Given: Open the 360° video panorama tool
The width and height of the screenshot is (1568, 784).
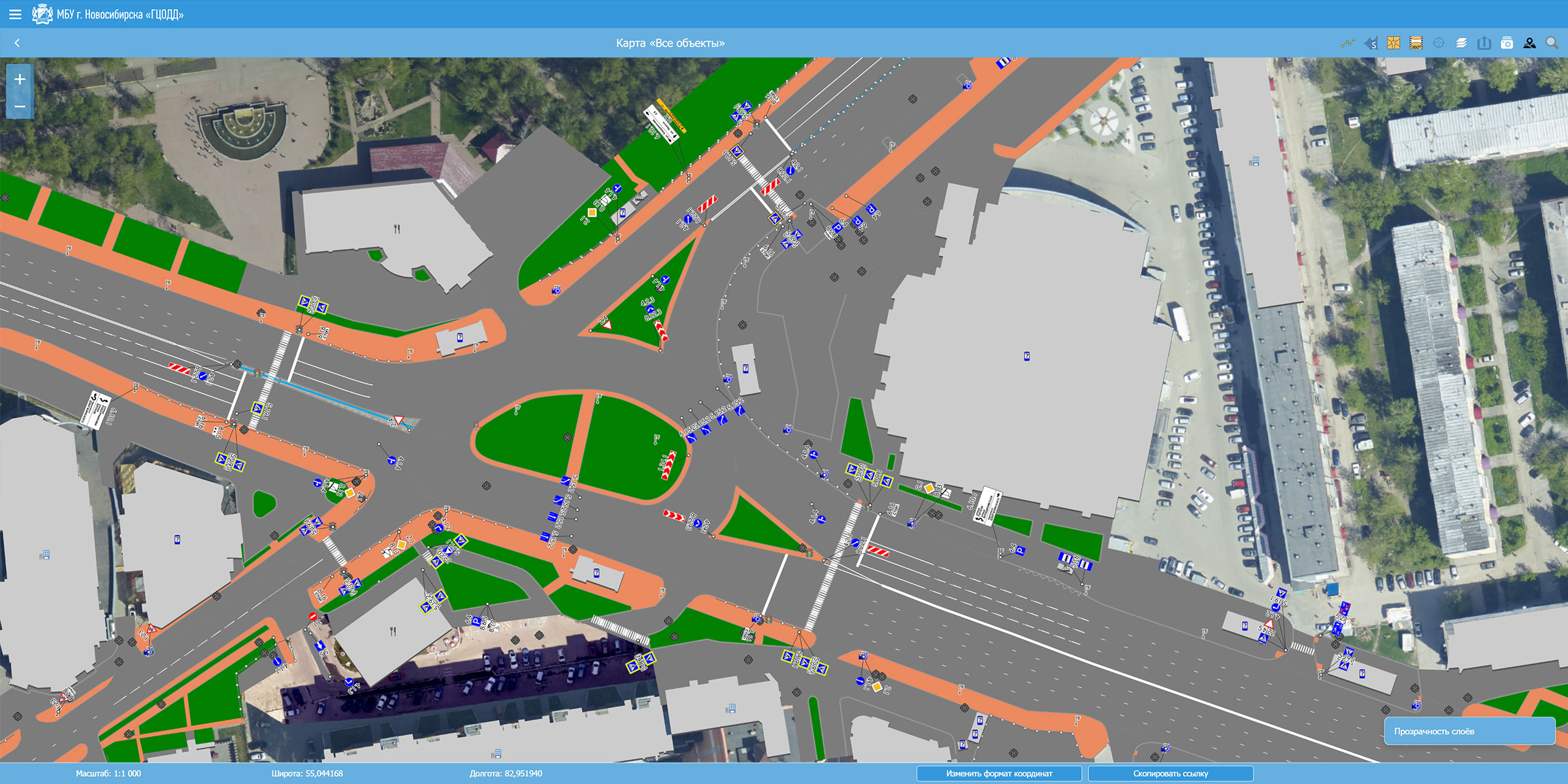Looking at the screenshot, I should click(x=1416, y=43).
